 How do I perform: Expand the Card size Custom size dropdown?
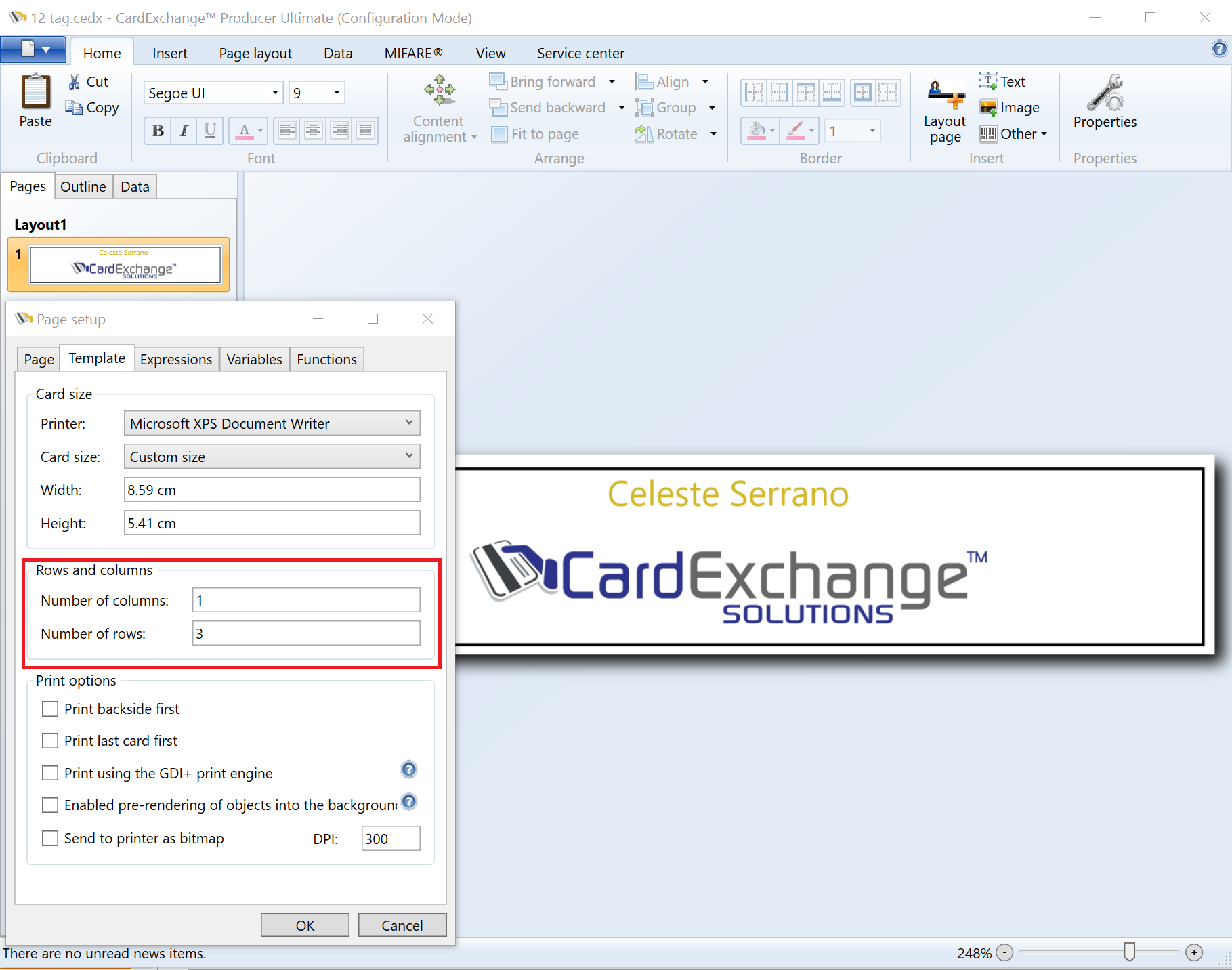(x=409, y=457)
